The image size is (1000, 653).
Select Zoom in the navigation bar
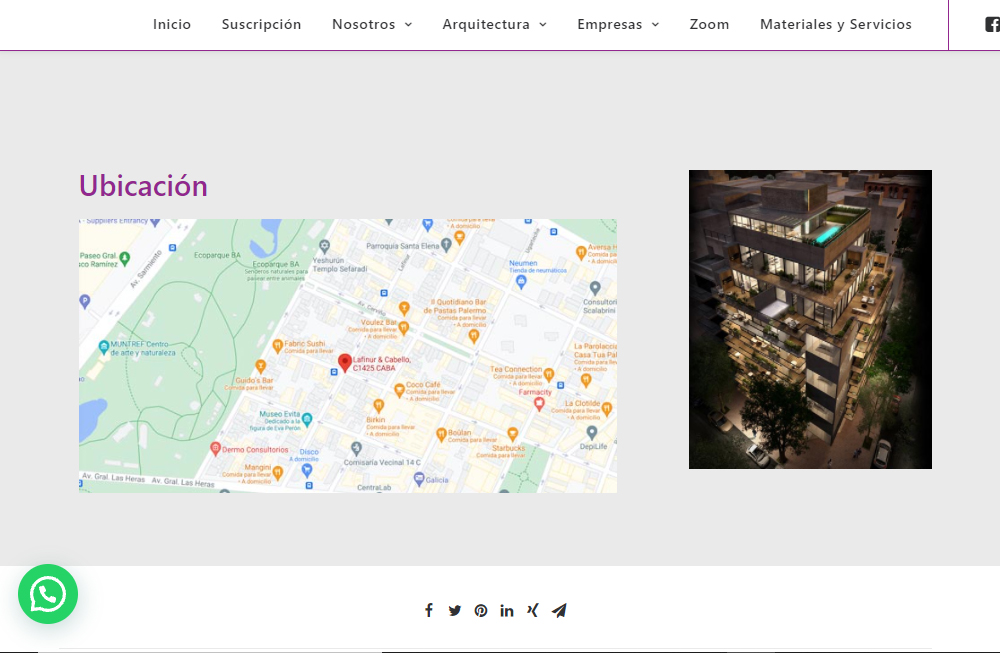pos(709,24)
